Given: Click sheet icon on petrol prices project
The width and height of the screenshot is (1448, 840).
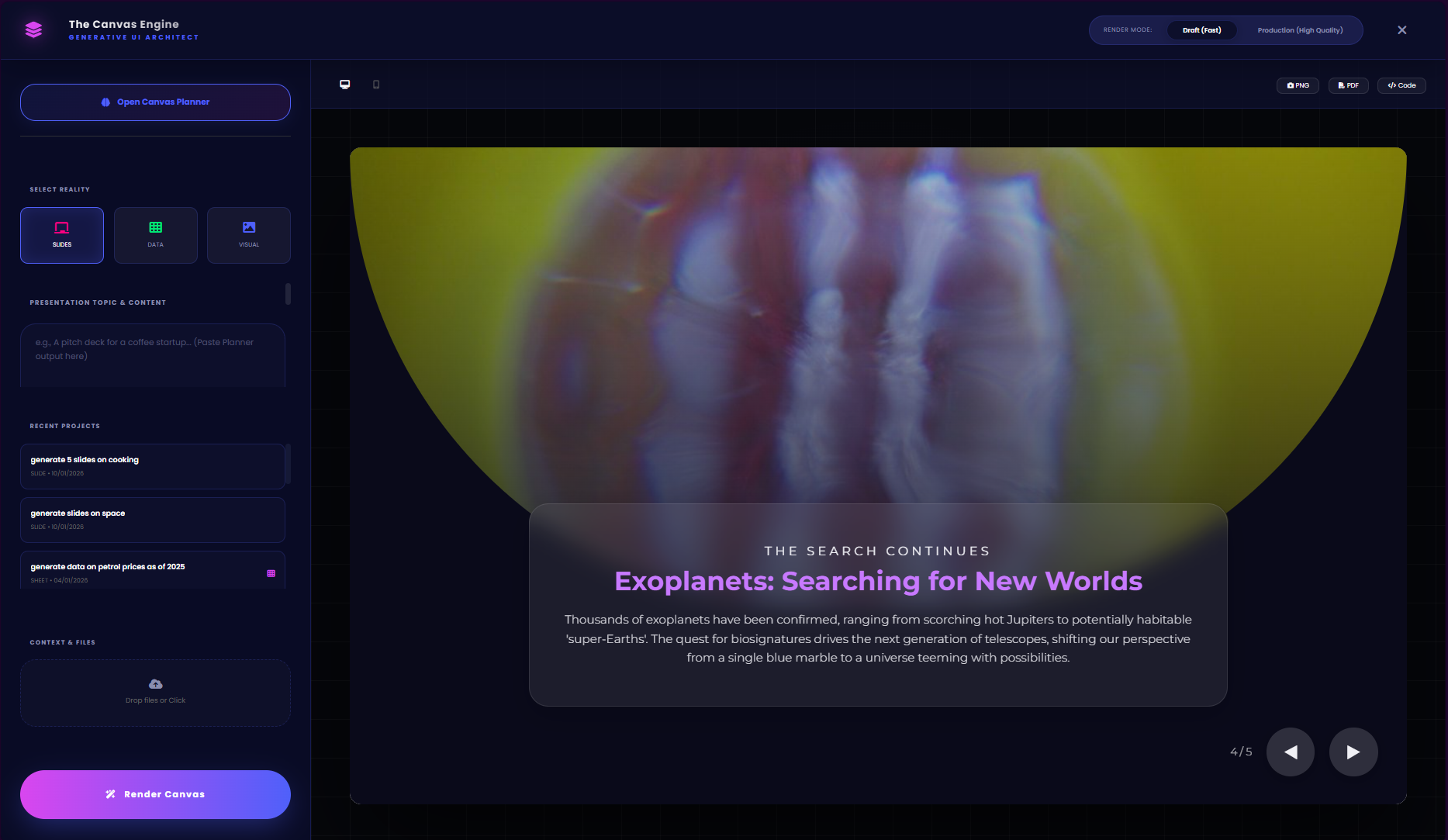Looking at the screenshot, I should 271,573.
